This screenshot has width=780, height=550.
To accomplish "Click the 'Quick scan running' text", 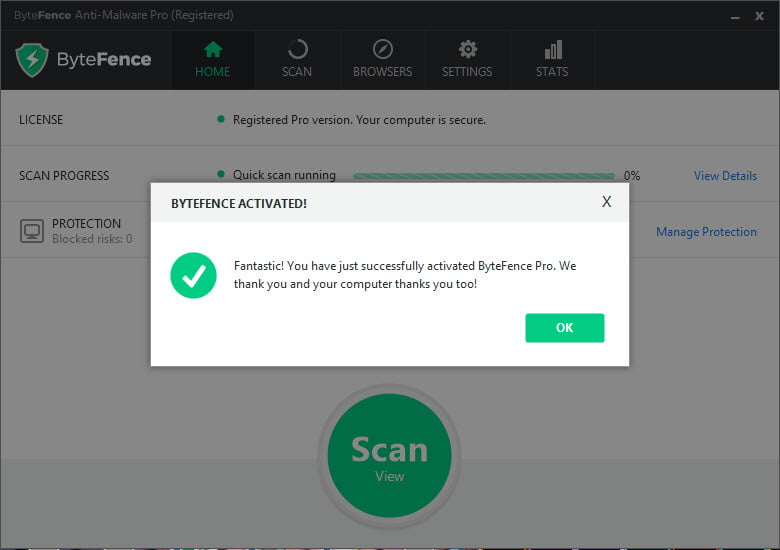I will [x=285, y=175].
